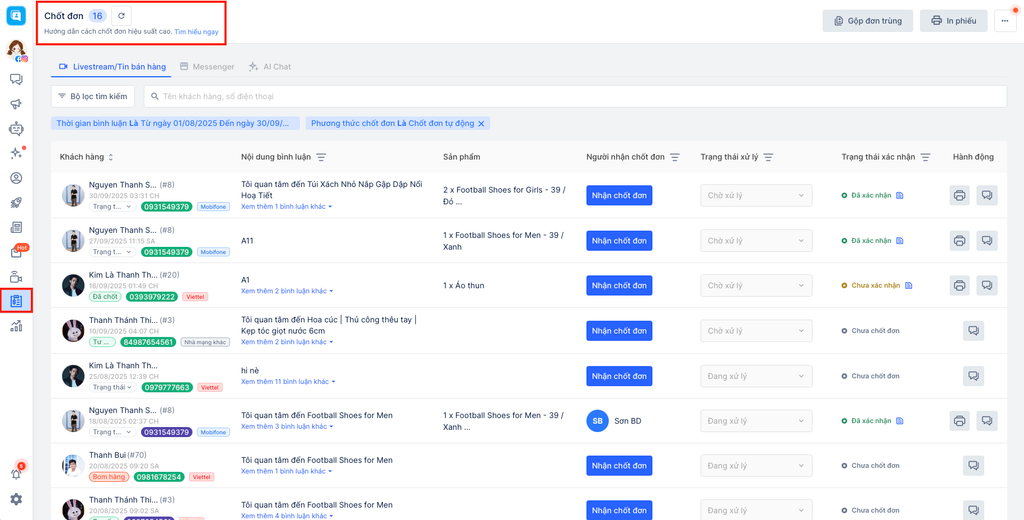Click the chatbot robot icon in sidebar
This screenshot has width=1024, height=520.
[16, 128]
